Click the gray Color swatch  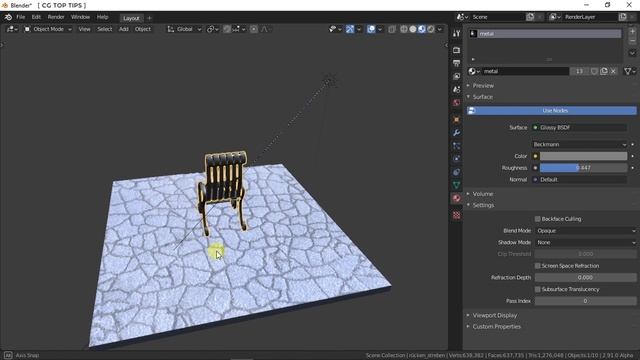coord(583,156)
